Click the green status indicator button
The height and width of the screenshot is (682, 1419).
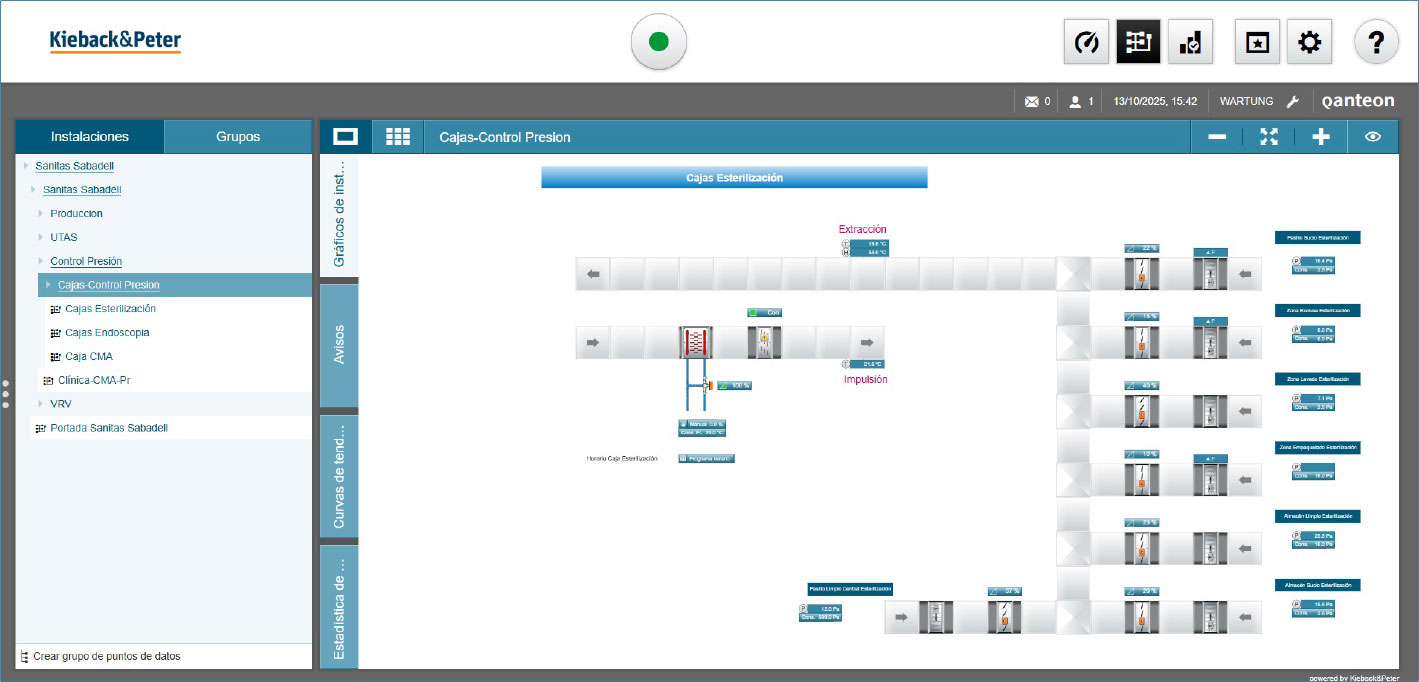point(658,42)
